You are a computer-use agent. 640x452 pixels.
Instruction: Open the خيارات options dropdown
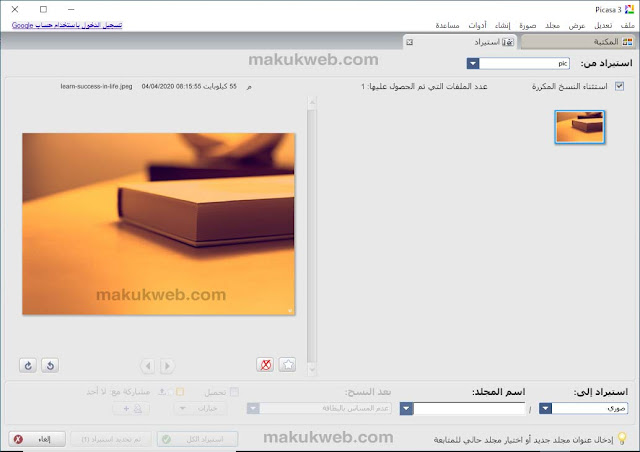pos(200,408)
